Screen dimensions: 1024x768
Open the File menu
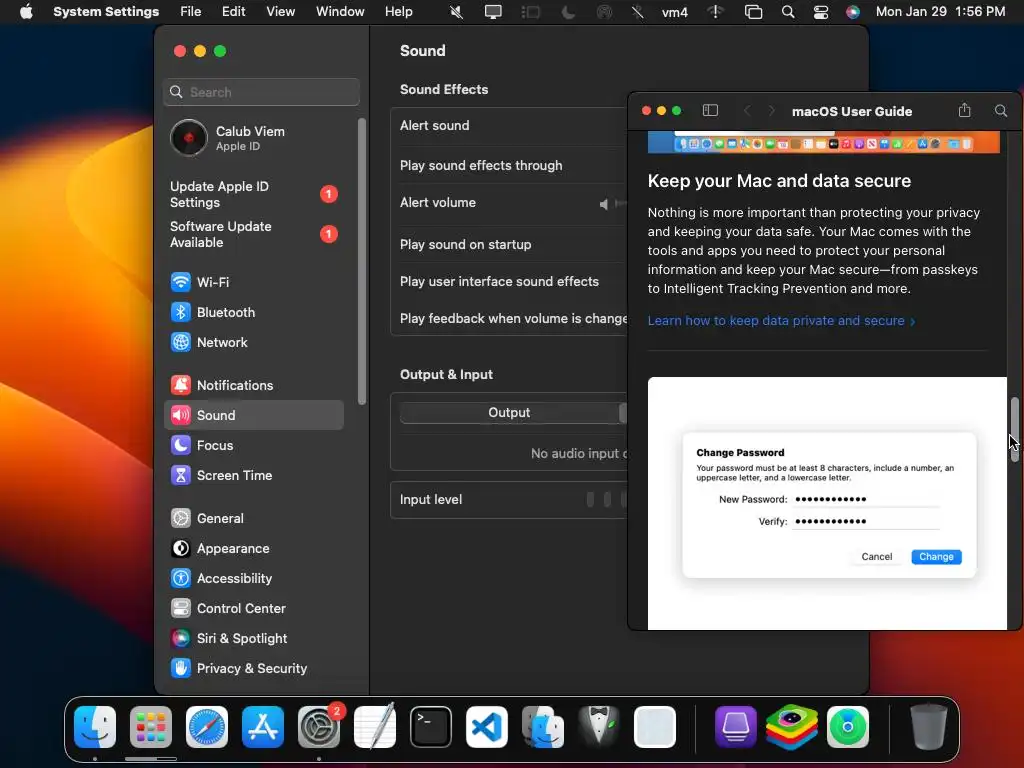191,12
